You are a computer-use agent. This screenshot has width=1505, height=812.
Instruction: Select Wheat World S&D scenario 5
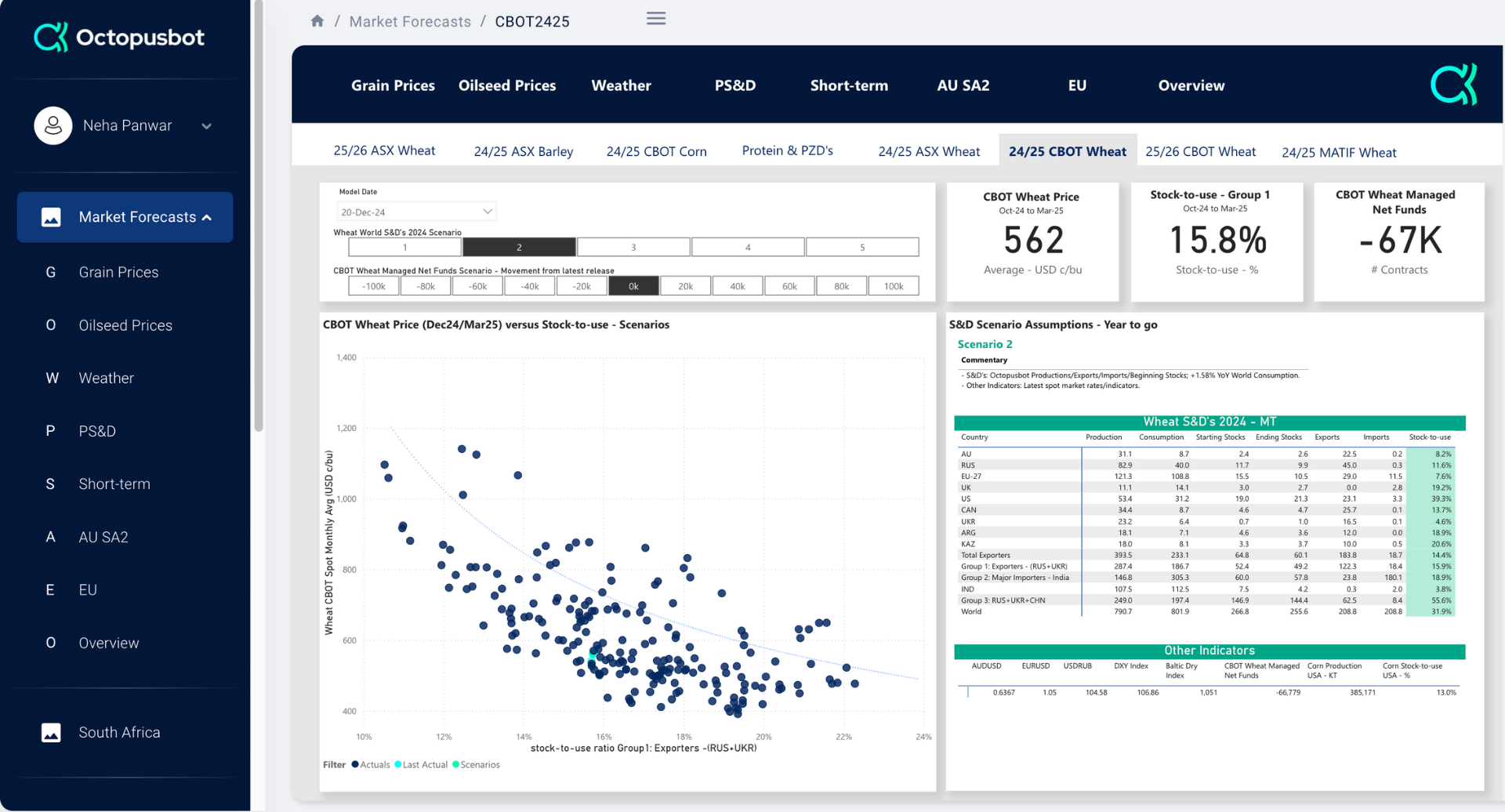[862, 247]
